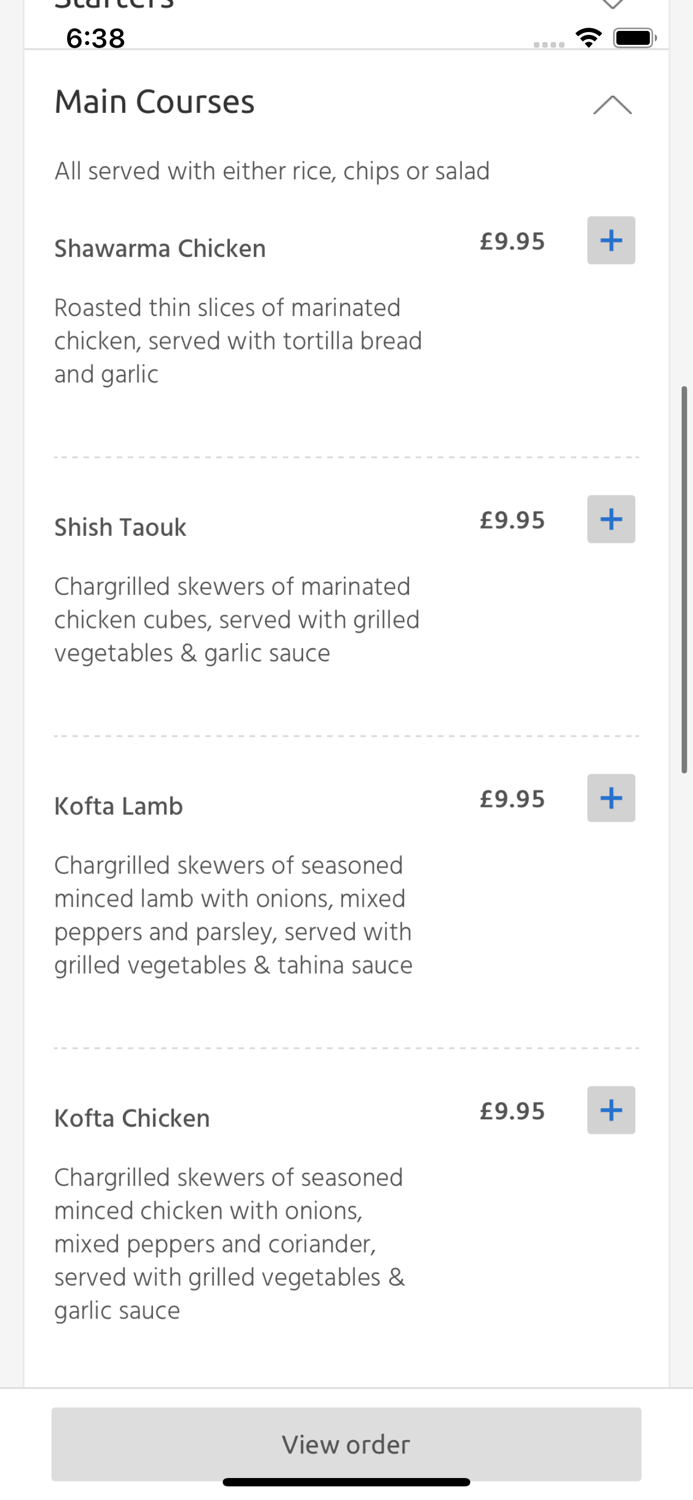Add Kofta Chicken to the order
Screen dimensions: 693x1500
[x=611, y=1110]
